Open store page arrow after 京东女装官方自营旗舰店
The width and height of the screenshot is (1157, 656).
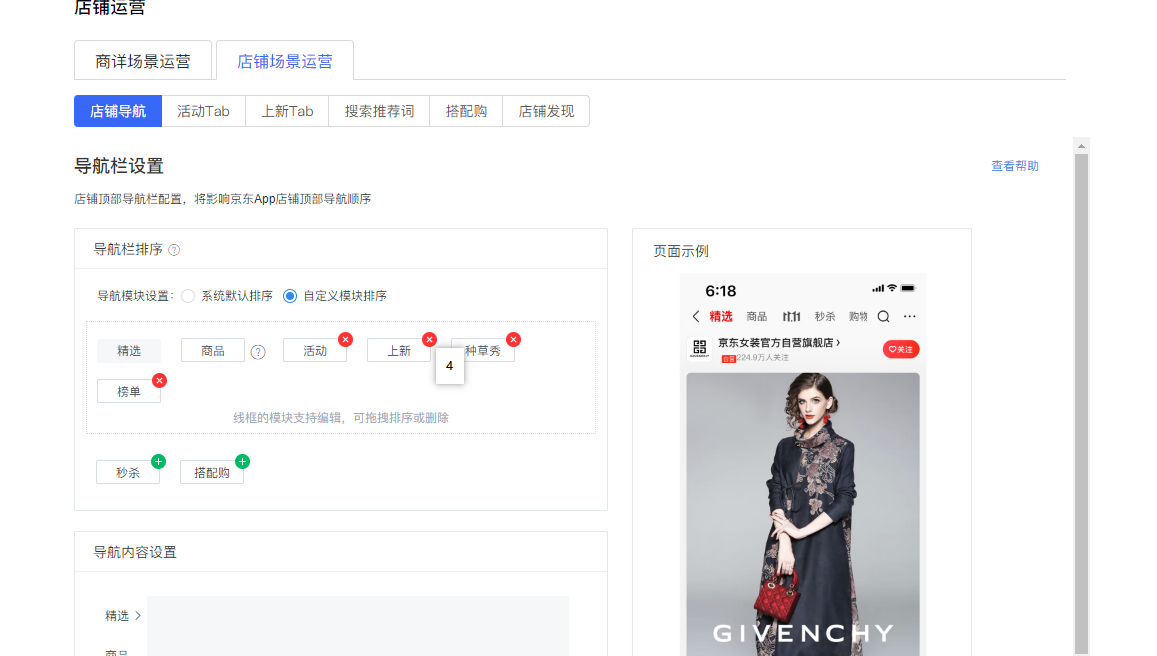(837, 343)
